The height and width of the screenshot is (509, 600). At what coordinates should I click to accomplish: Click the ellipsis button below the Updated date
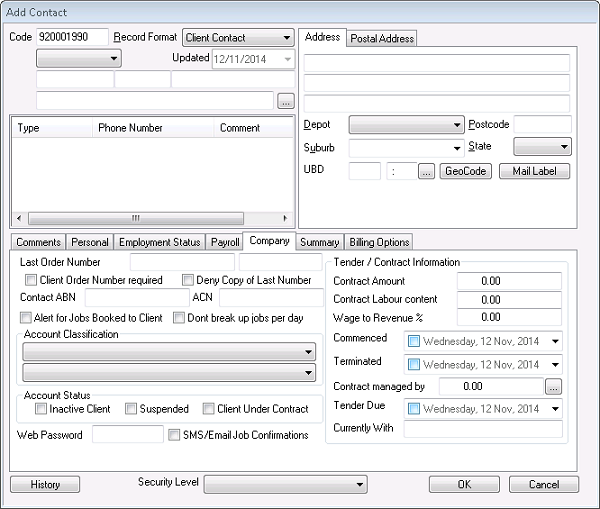point(285,100)
